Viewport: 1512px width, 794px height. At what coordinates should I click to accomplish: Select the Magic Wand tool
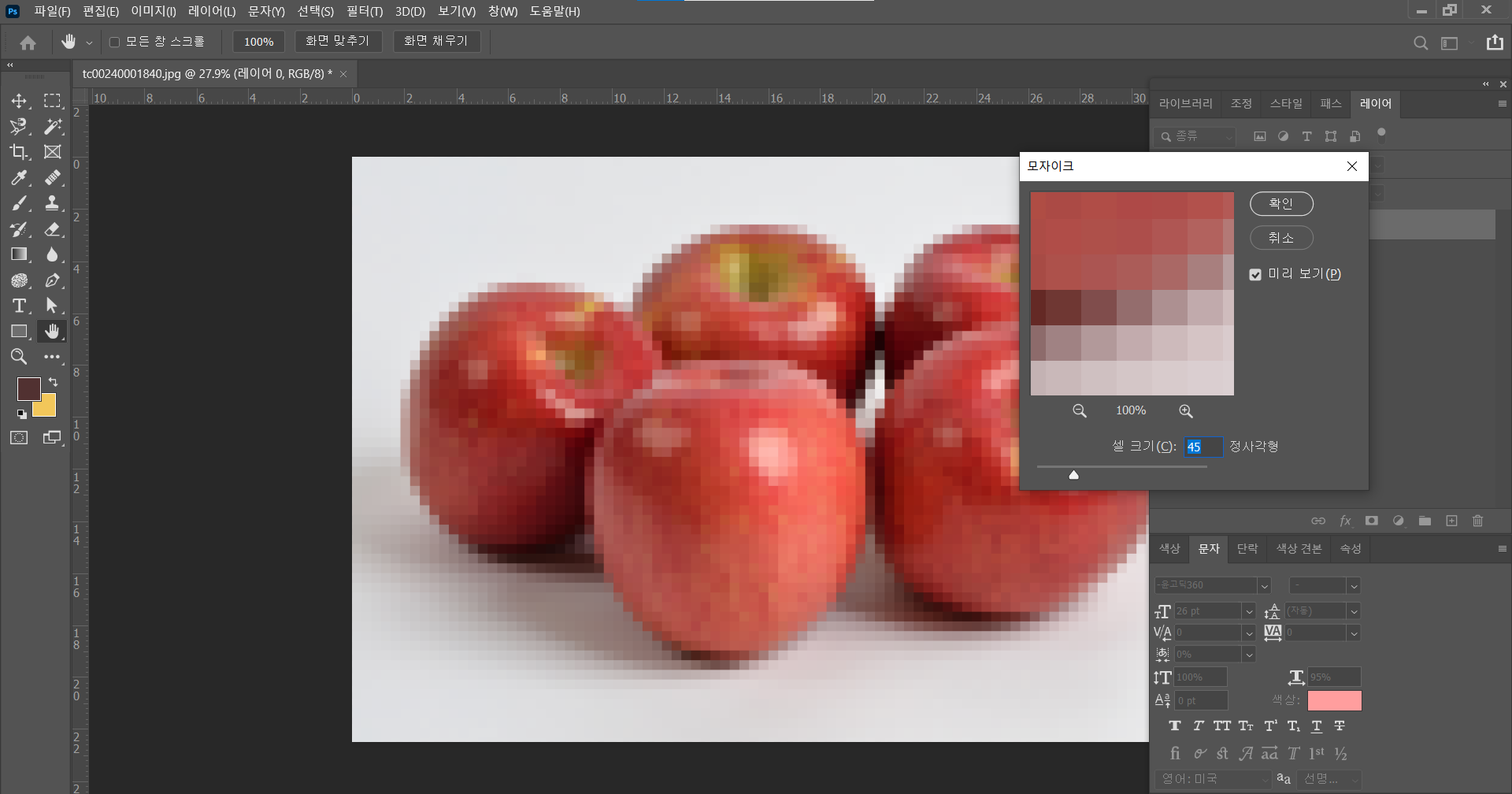pyautogui.click(x=53, y=126)
